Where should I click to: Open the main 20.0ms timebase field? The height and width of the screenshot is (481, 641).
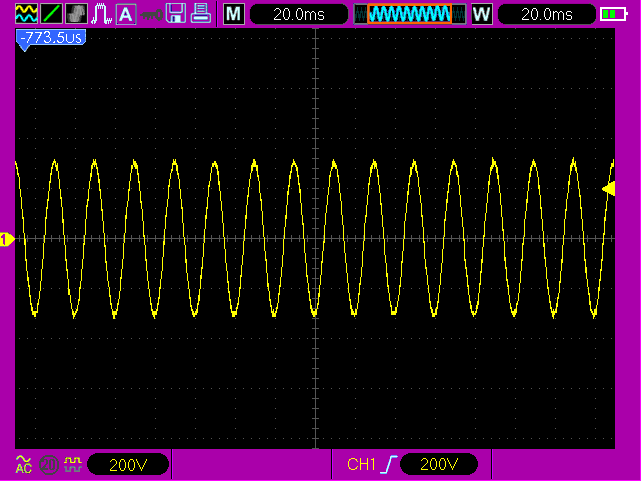299,14
